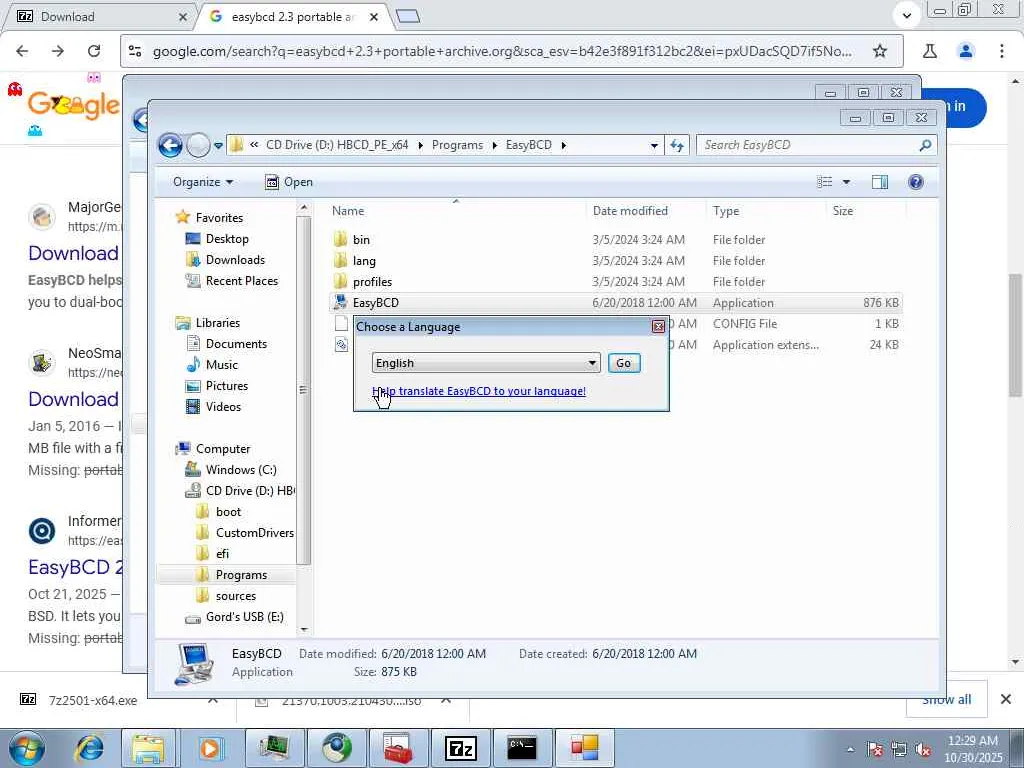This screenshot has width=1024, height=768.
Task: Click the Explorer Back navigation arrow
Action: pos(170,145)
